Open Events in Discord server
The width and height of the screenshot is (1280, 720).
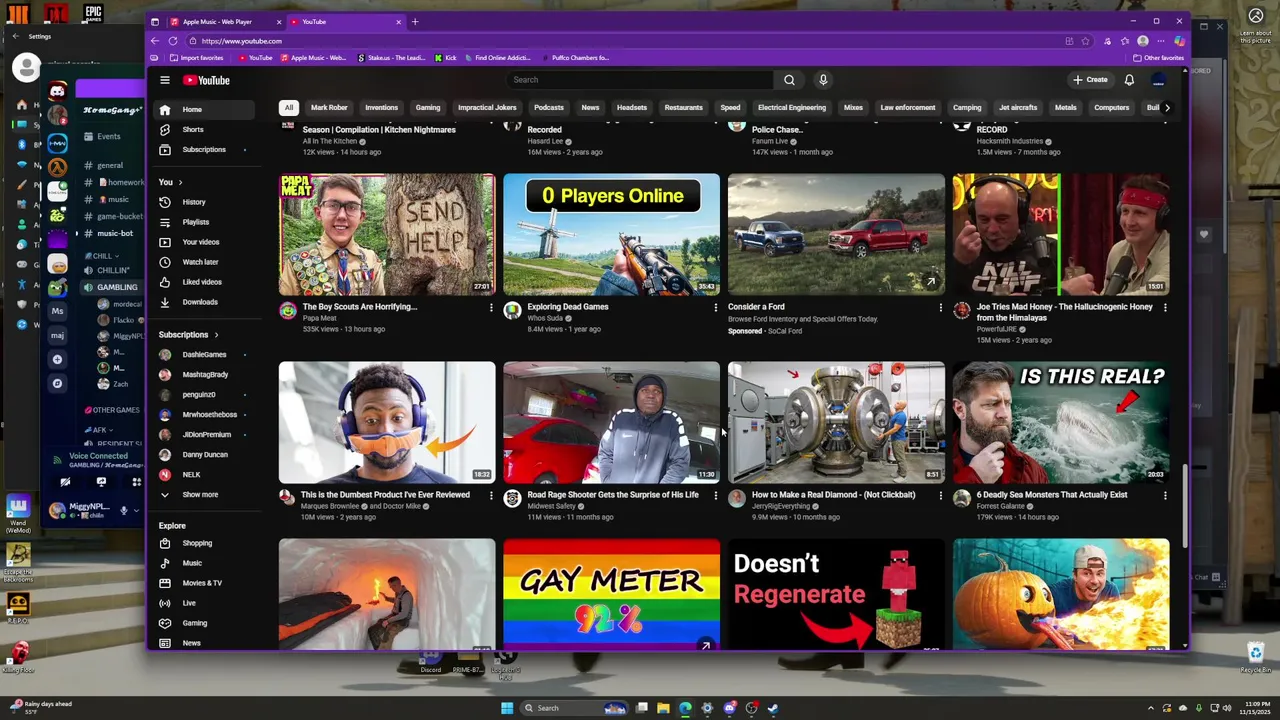(x=108, y=136)
